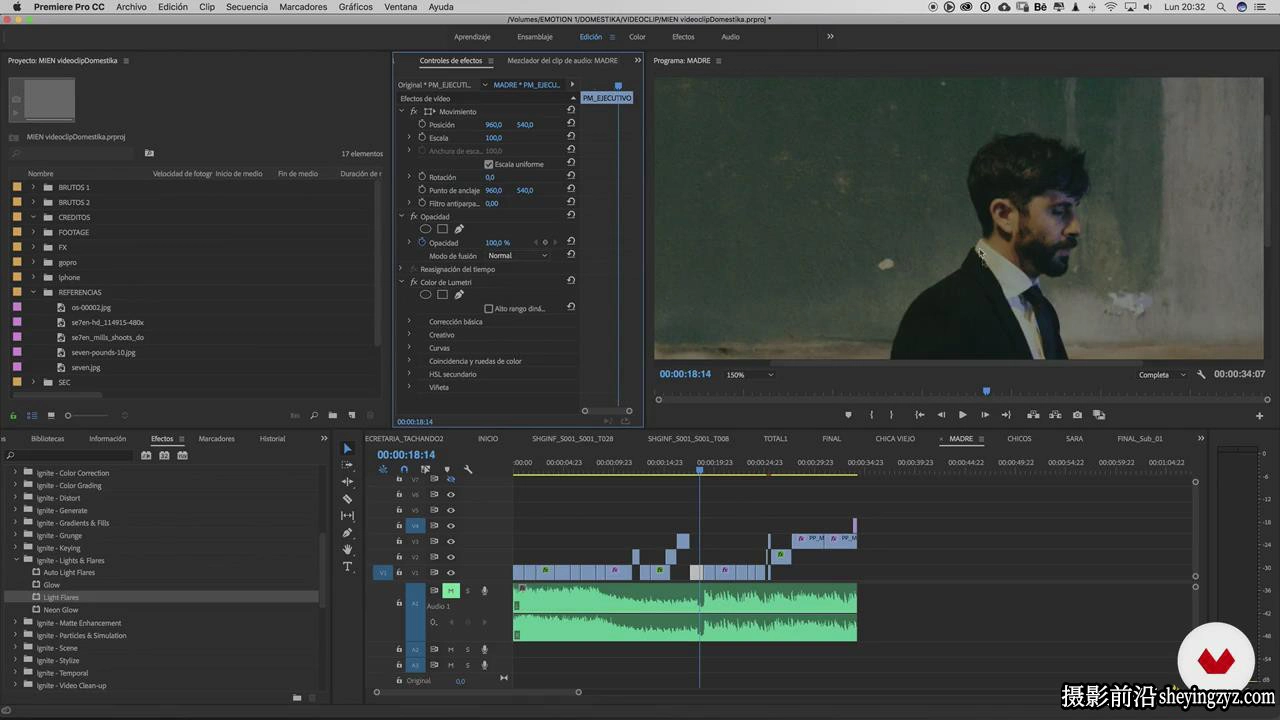Screen dimensions: 1280x720
Task: Click the Opacidad 100,0 % value
Action: (x=498, y=243)
